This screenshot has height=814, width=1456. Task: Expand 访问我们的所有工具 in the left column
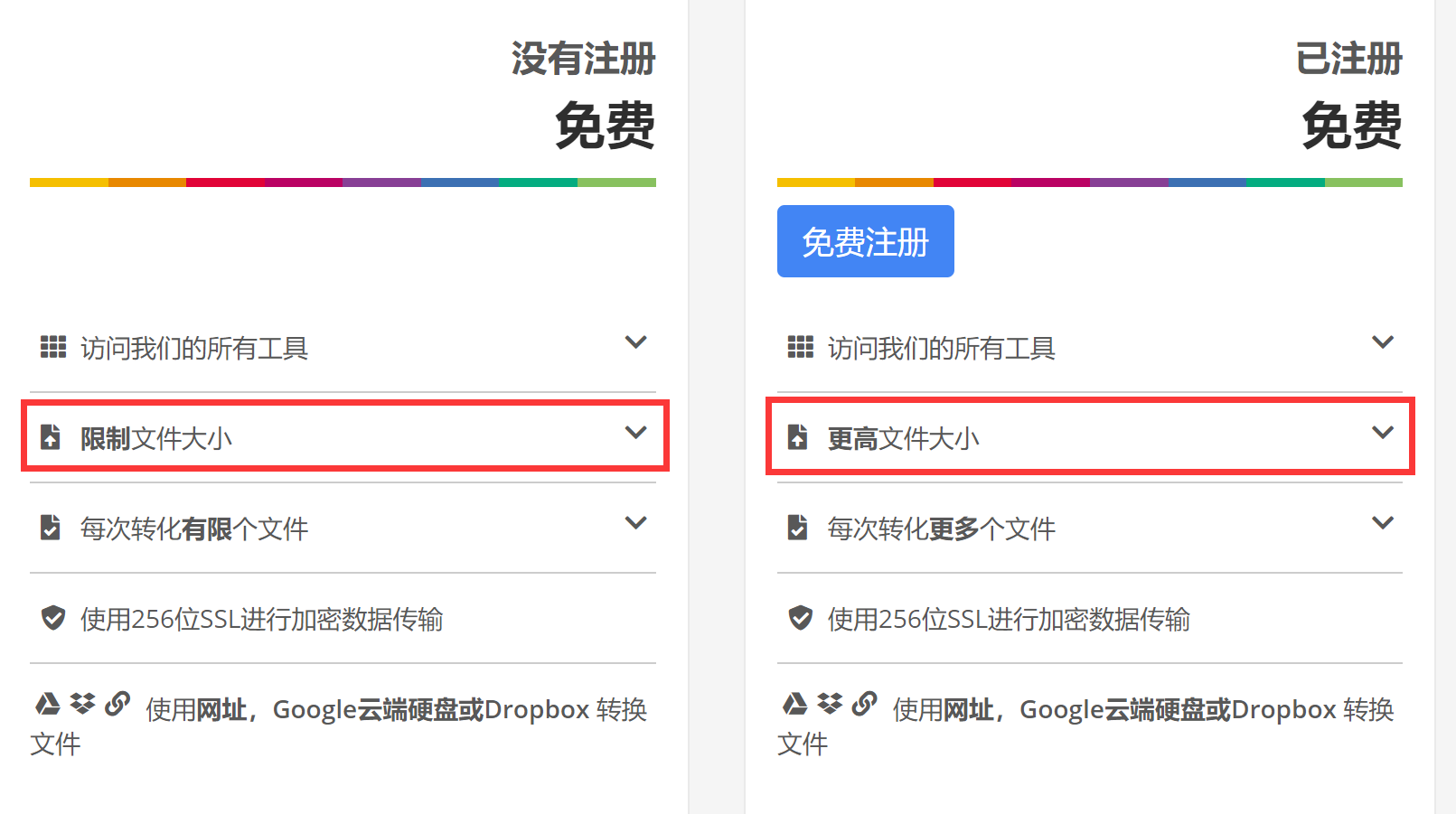pos(635,342)
